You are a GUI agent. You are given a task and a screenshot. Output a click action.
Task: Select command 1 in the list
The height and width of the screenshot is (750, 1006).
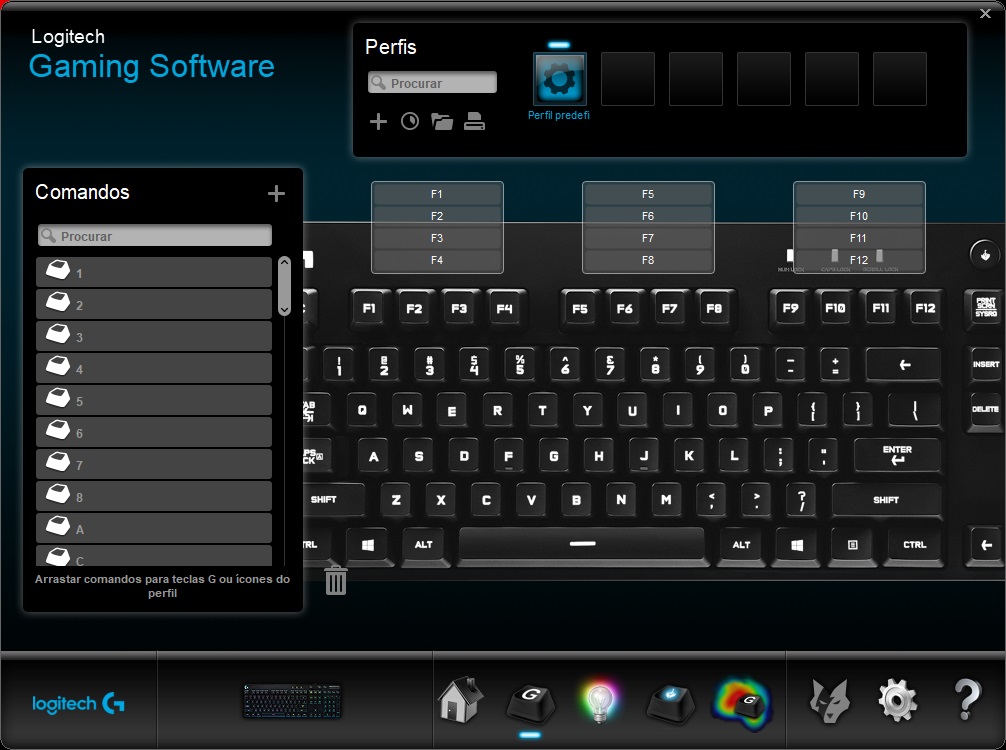tap(154, 272)
